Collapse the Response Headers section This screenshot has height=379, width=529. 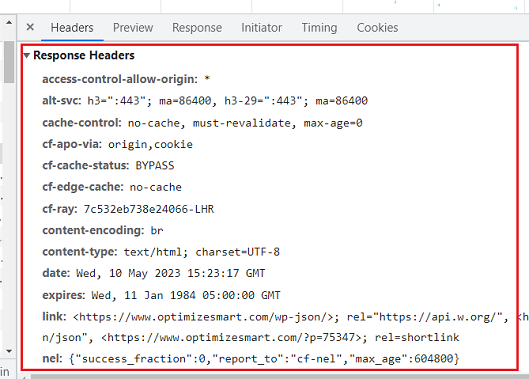(x=27, y=55)
